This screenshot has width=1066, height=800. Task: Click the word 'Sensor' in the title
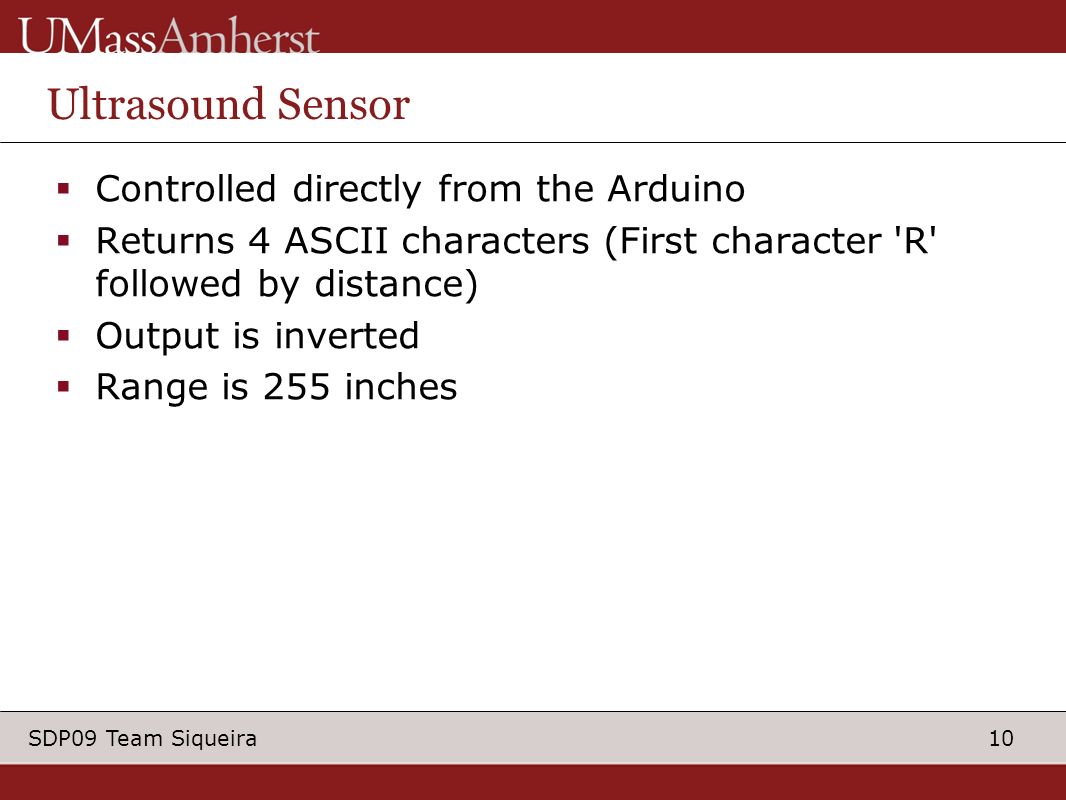tap(343, 104)
